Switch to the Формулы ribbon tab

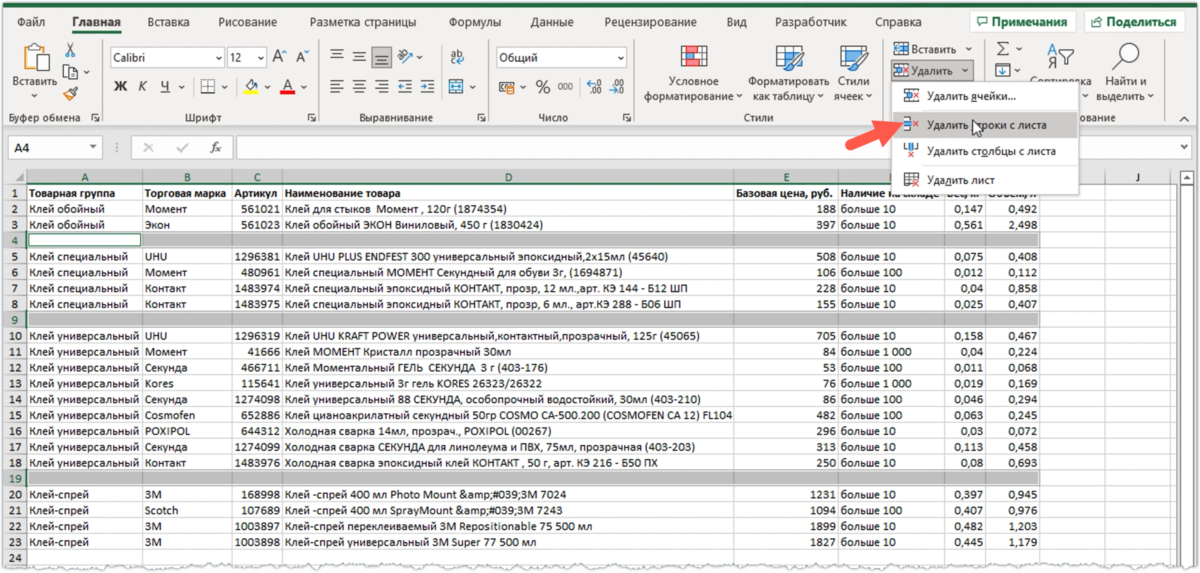click(475, 22)
